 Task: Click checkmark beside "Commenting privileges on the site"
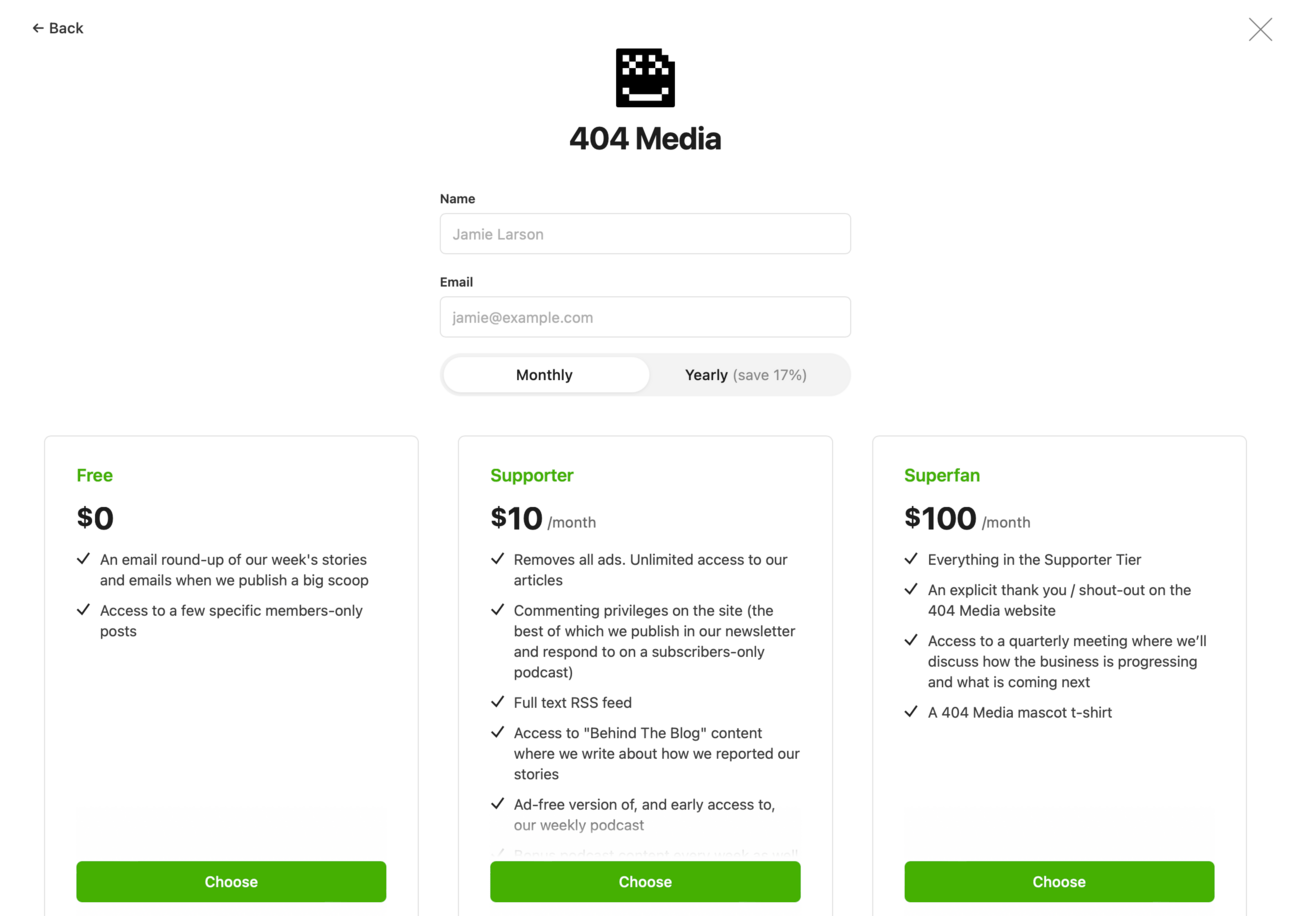coord(497,610)
